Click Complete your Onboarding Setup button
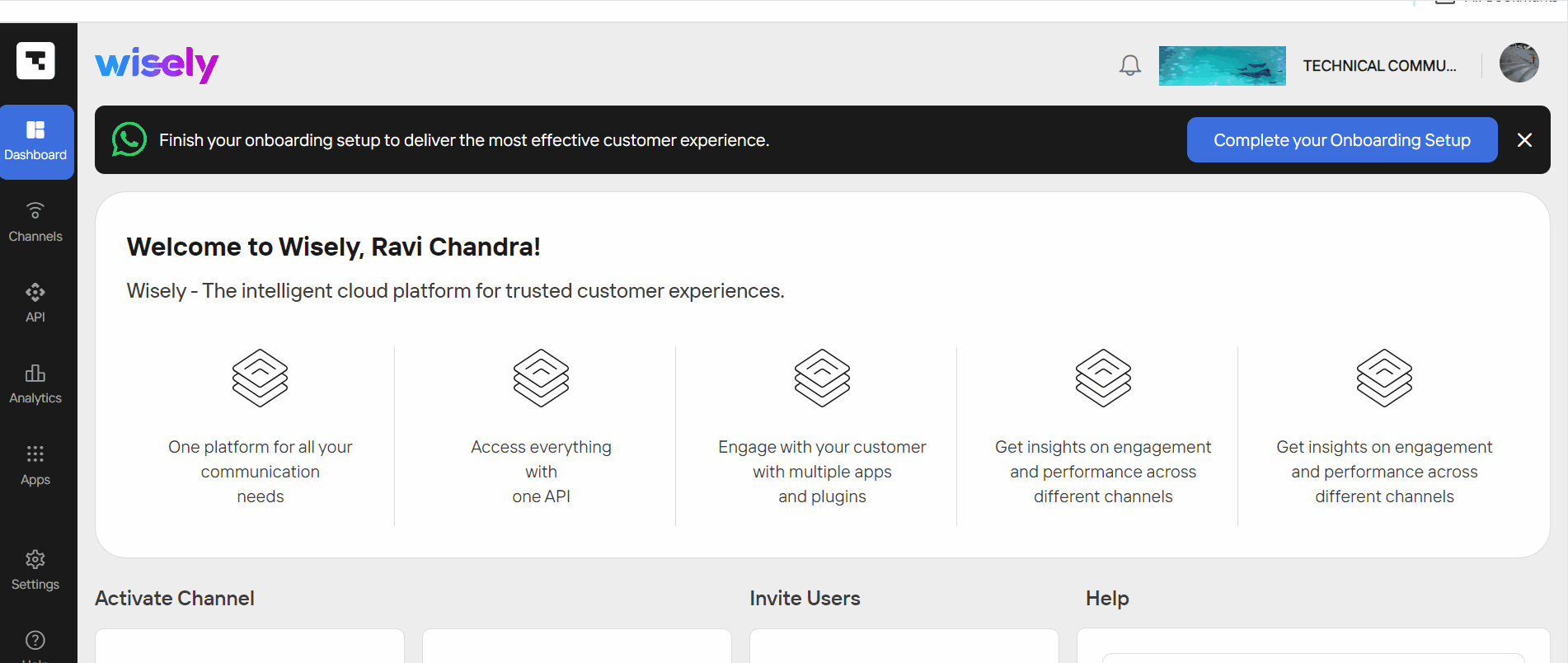This screenshot has width=1568, height=663. [x=1342, y=140]
